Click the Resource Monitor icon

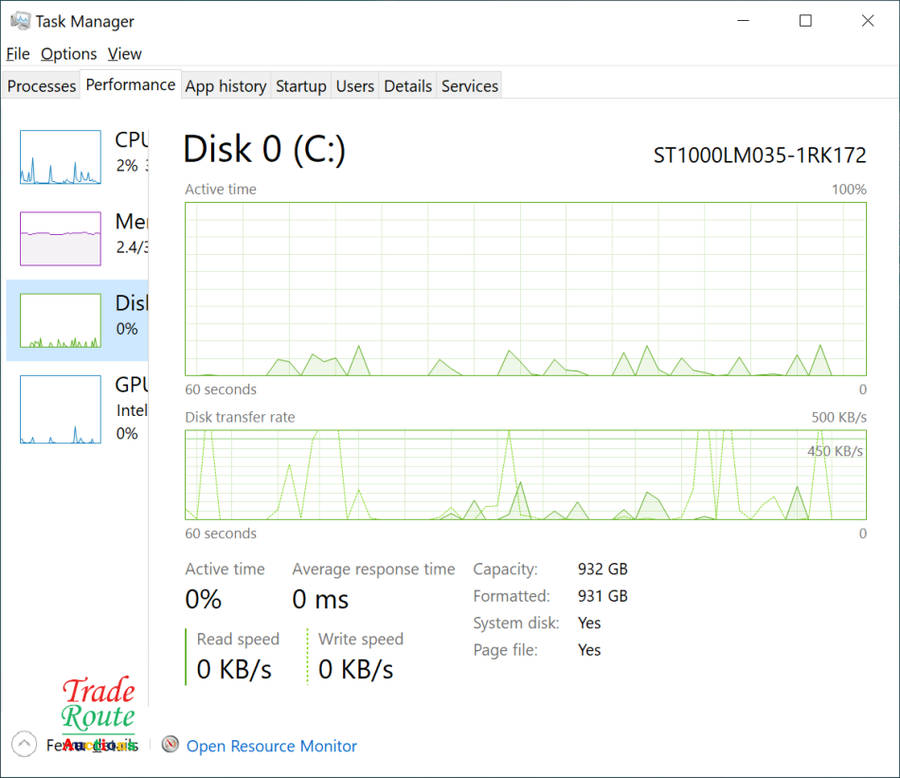point(170,745)
